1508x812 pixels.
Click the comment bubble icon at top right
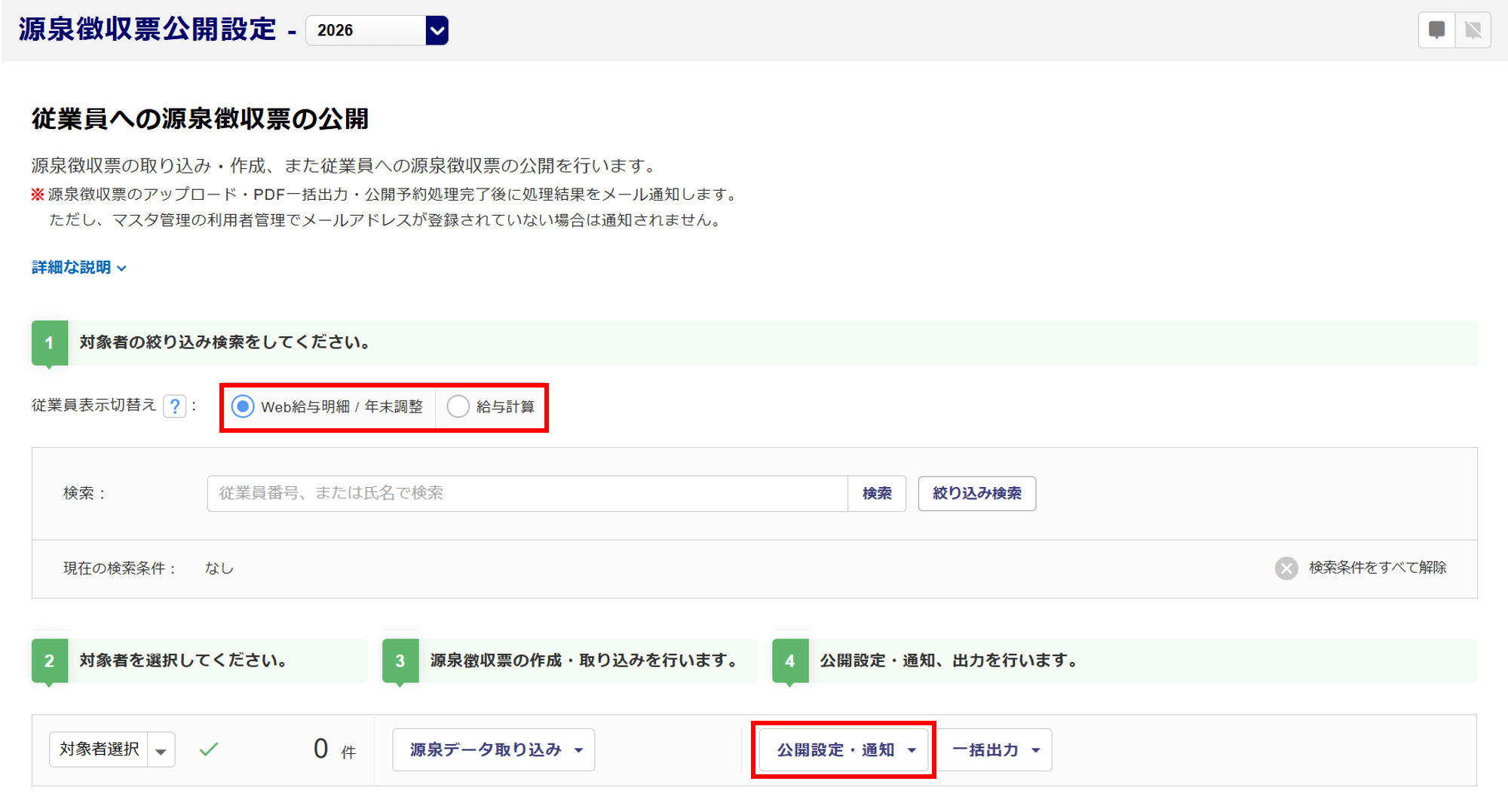click(x=1436, y=30)
